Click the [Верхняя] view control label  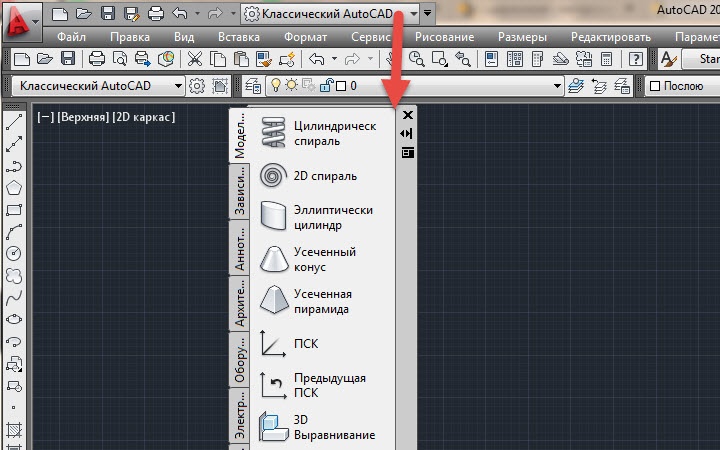coord(83,117)
